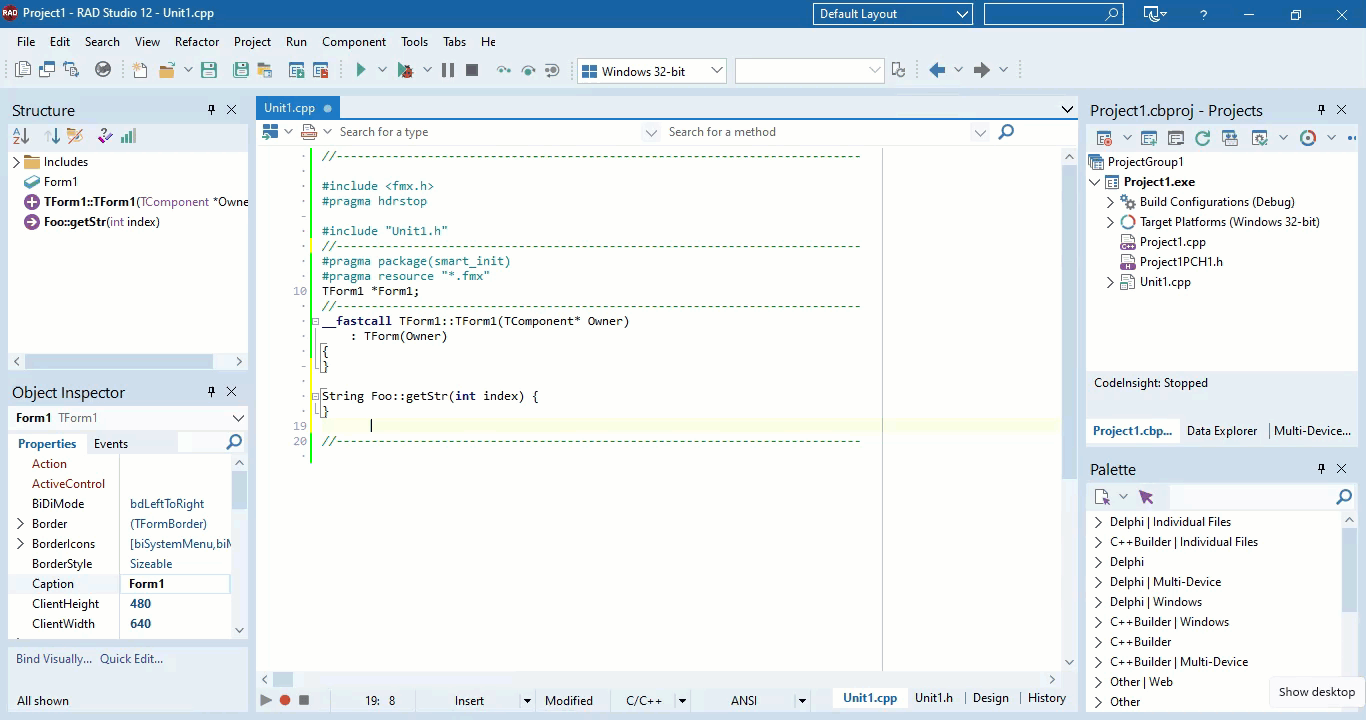Expand the Target Platforms tree node
The width and height of the screenshot is (1366, 720).
pyautogui.click(x=1110, y=222)
